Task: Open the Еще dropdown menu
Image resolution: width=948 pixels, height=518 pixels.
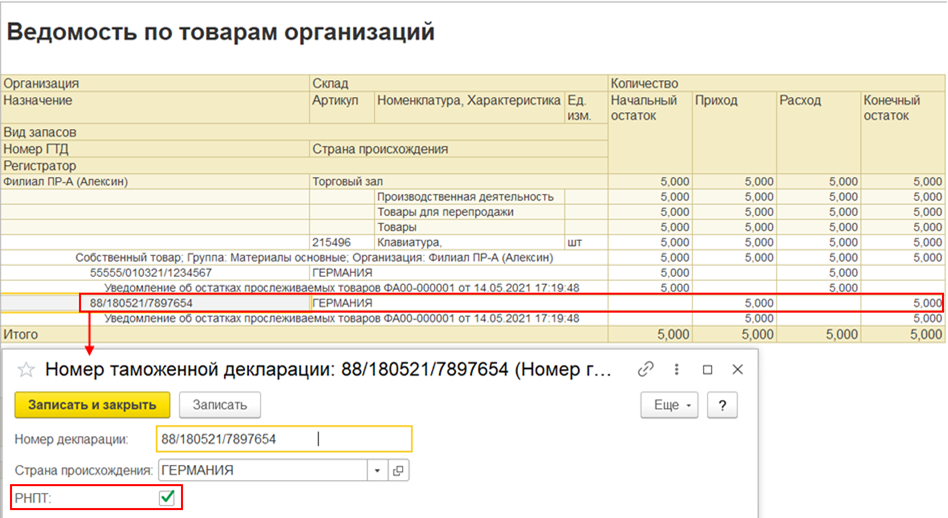Action: [x=668, y=404]
